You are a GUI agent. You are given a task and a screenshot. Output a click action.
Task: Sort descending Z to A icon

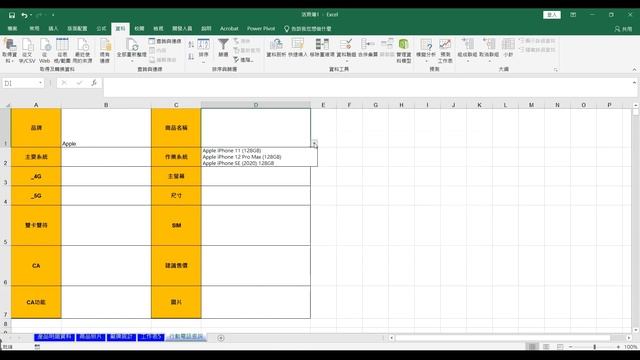(x=191, y=57)
